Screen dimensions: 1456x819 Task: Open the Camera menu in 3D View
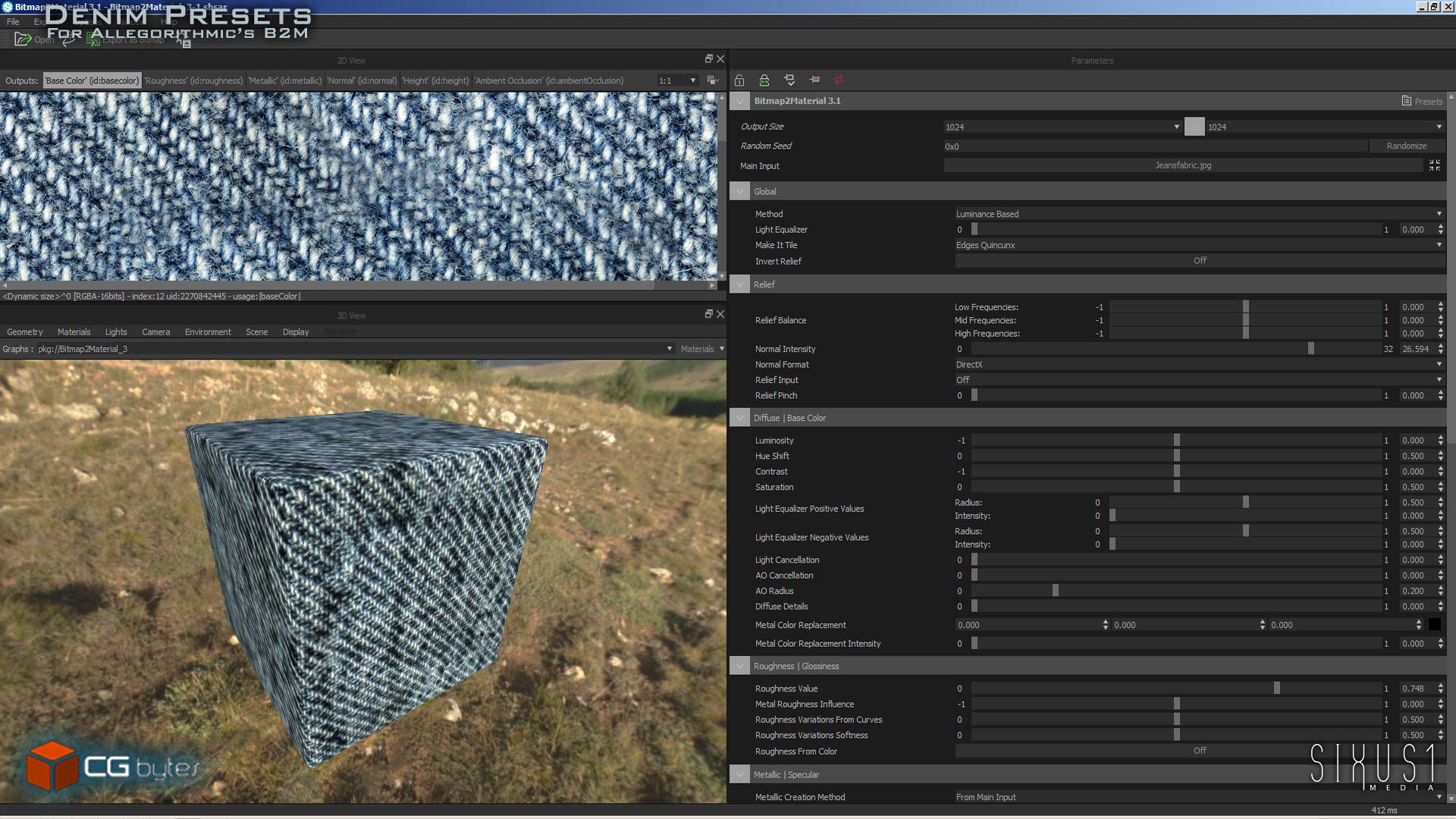[155, 332]
